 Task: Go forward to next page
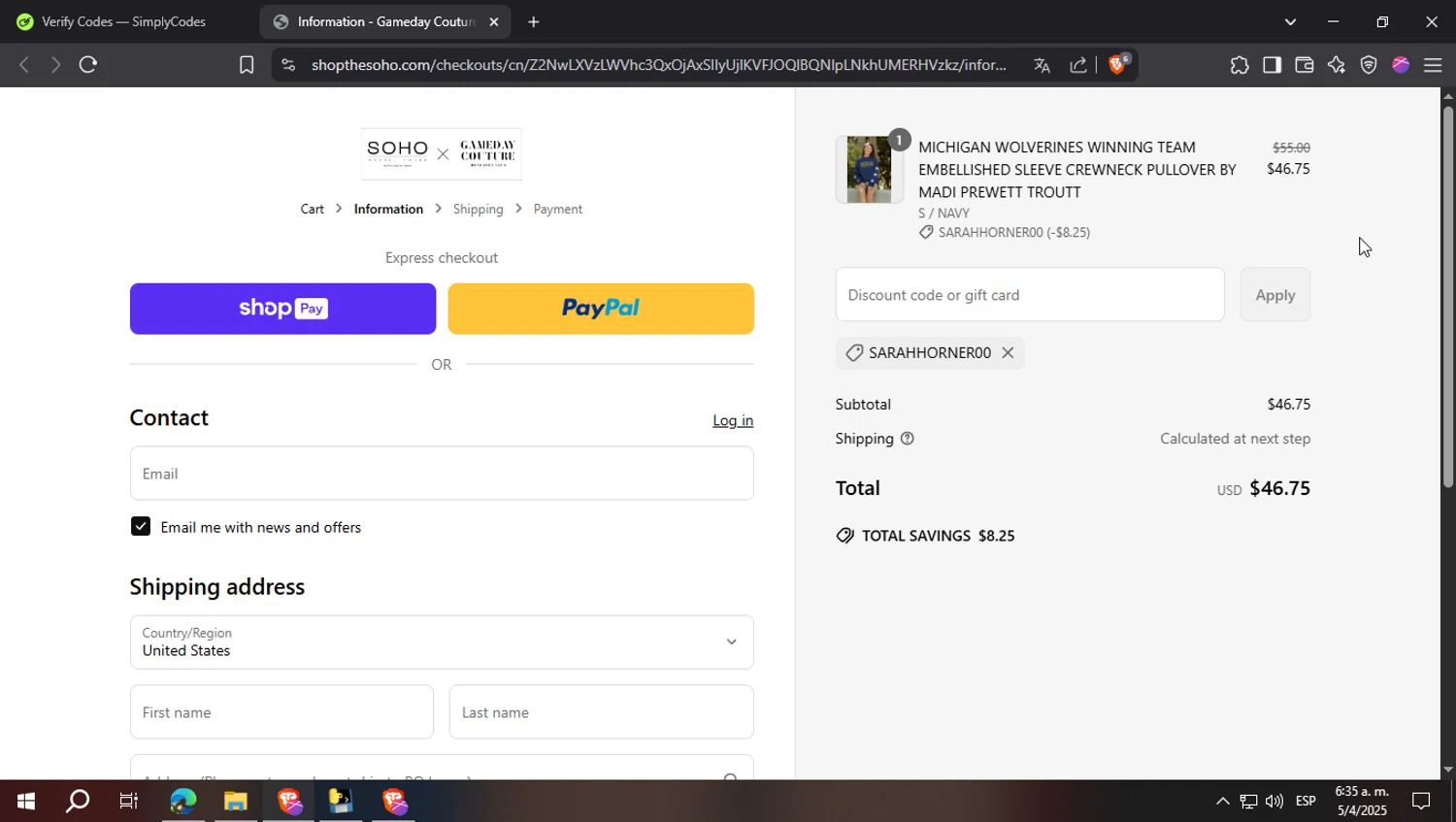click(x=55, y=65)
